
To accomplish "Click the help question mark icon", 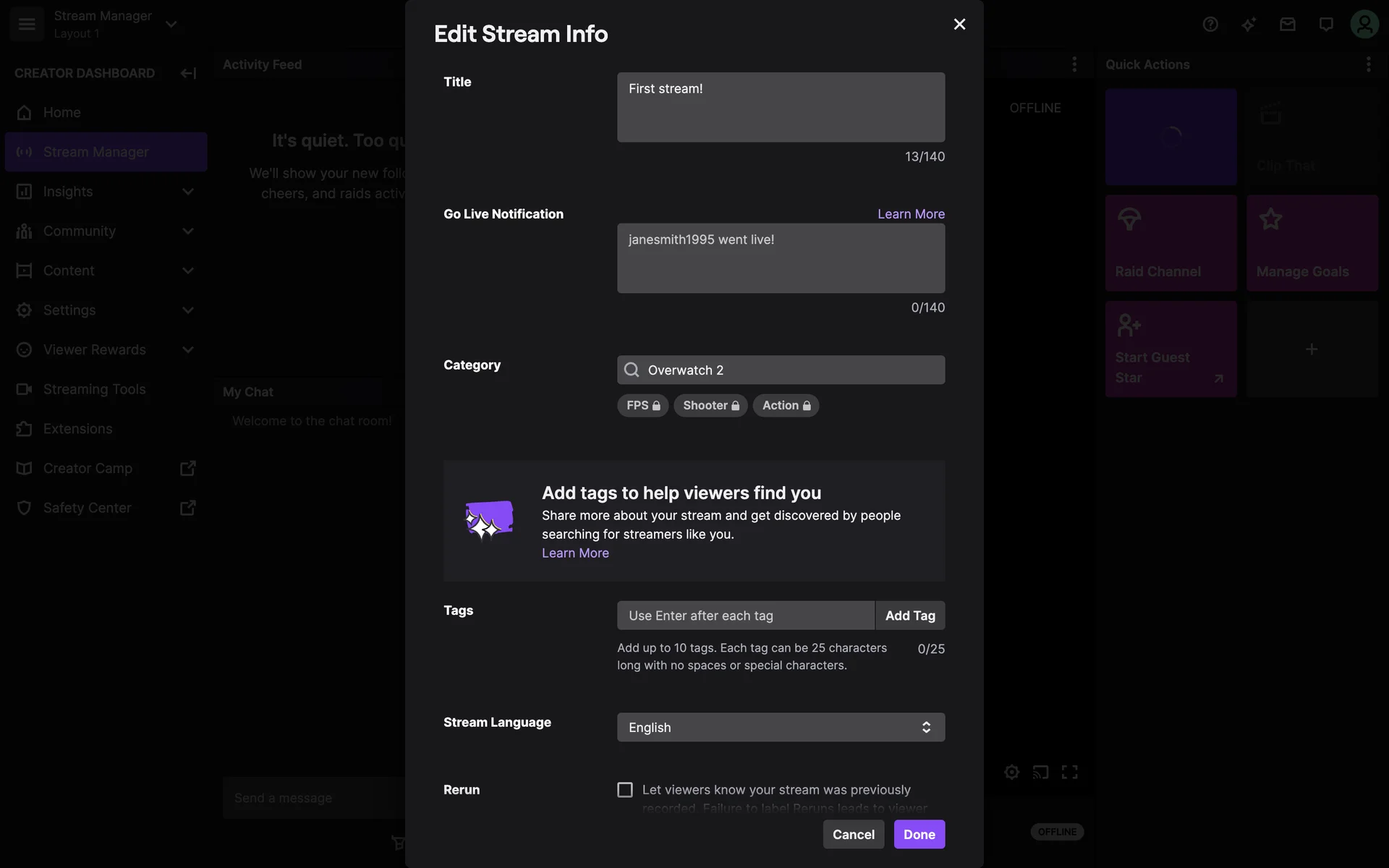I will 1210,25.
